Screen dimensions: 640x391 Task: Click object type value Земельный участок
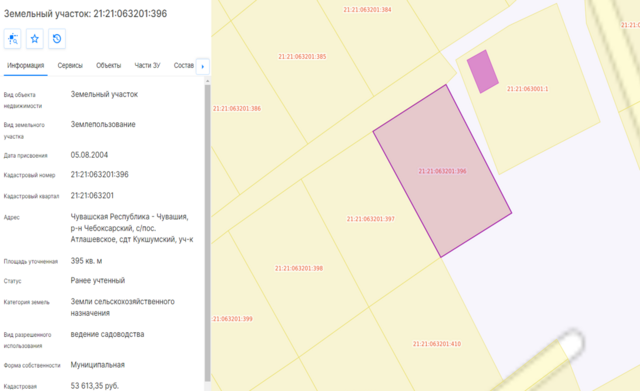tap(104, 94)
